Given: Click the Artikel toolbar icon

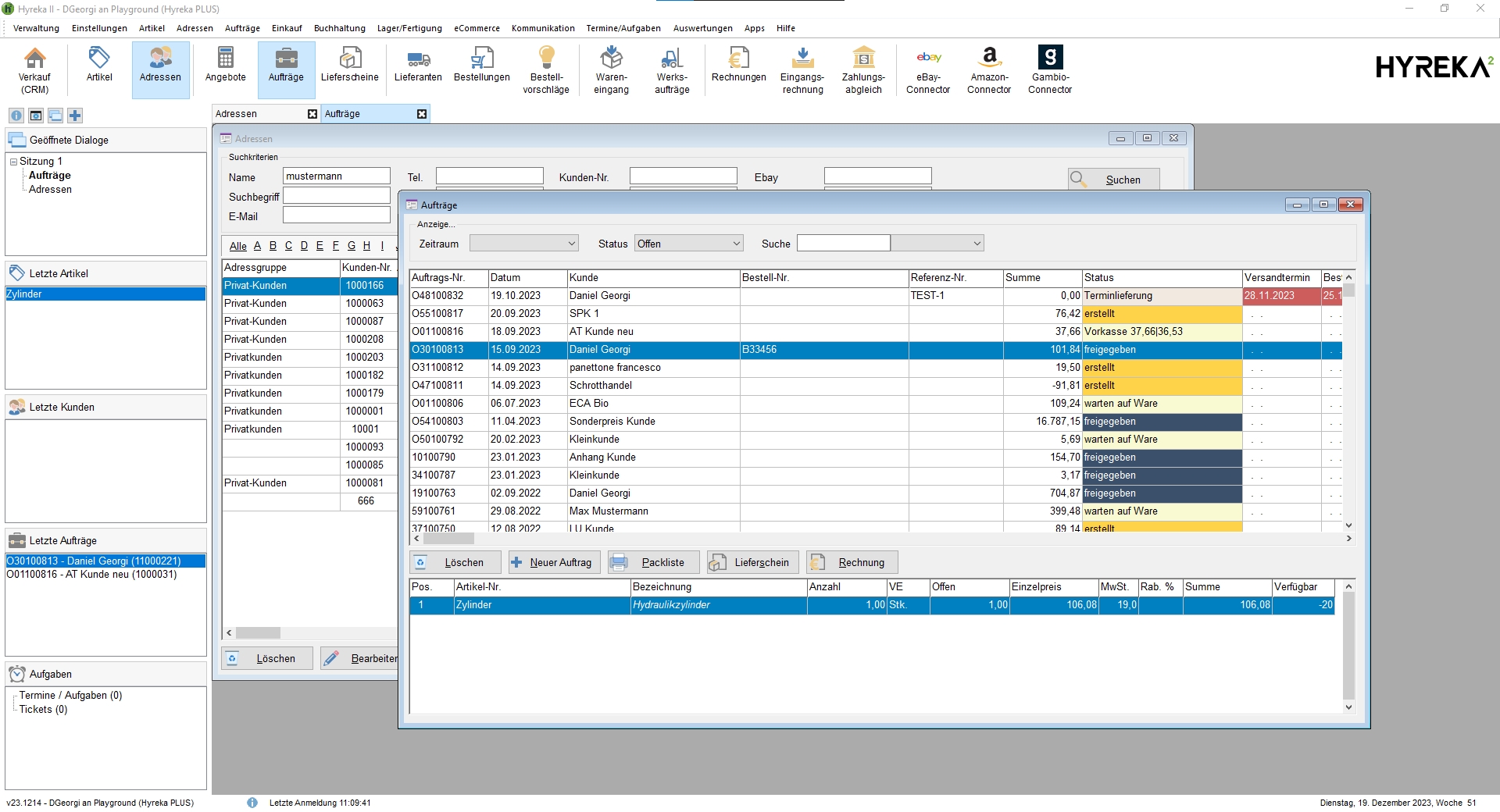Looking at the screenshot, I should click(99, 65).
